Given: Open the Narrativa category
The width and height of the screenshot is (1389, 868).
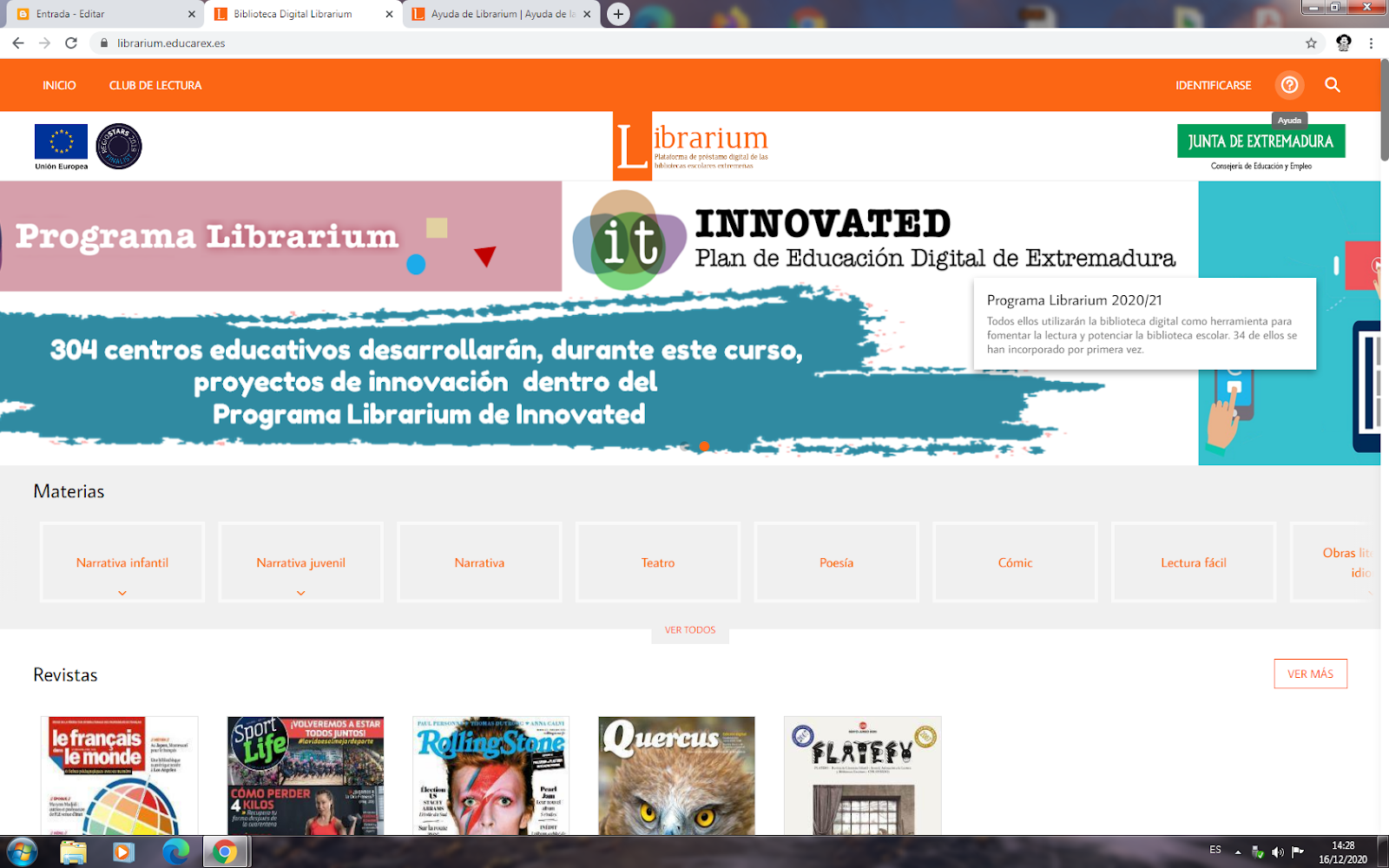Looking at the screenshot, I should click(x=479, y=562).
